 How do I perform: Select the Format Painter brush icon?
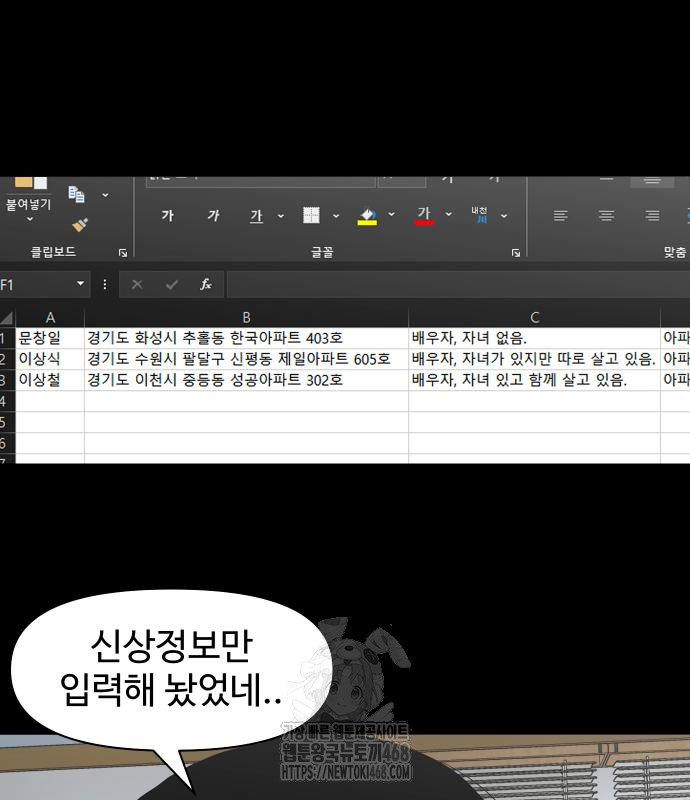(80, 226)
